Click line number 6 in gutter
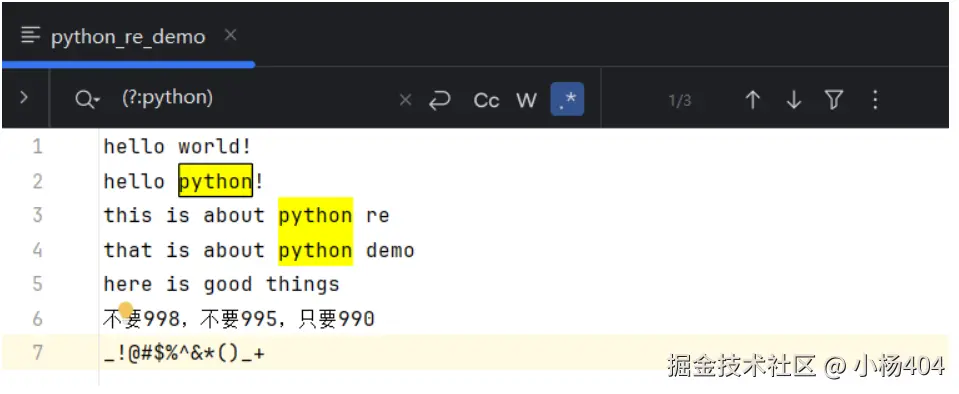 coord(37,319)
